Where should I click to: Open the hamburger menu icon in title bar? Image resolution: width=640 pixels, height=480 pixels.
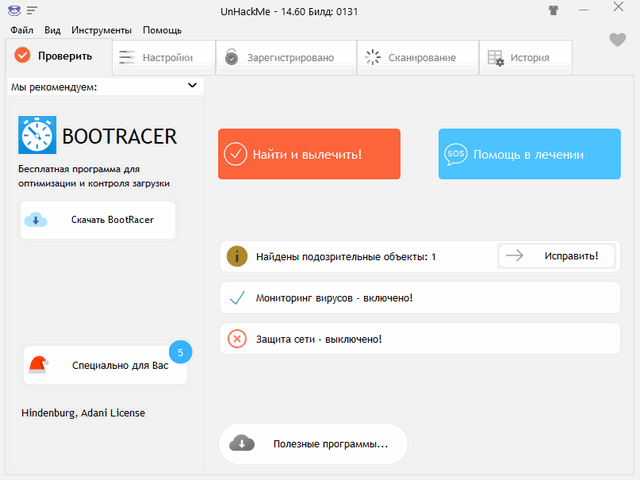coord(32,11)
